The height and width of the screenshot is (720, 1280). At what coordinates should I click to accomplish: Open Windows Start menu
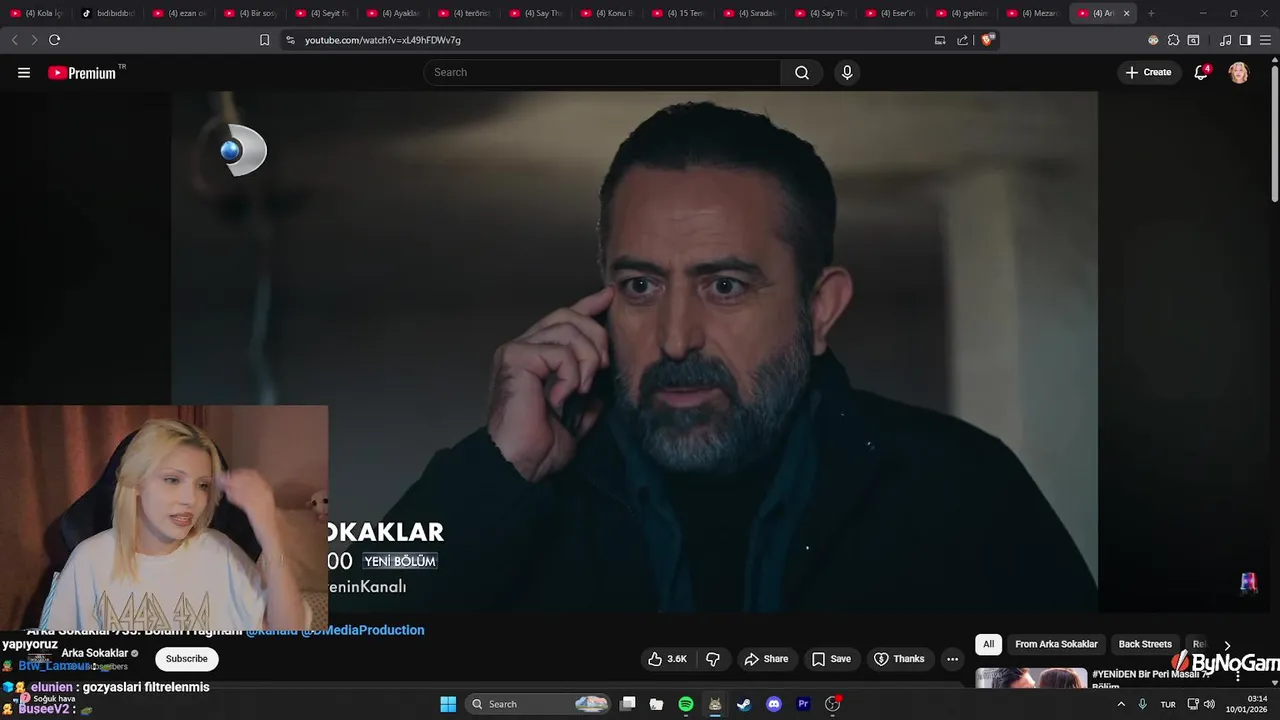[448, 704]
